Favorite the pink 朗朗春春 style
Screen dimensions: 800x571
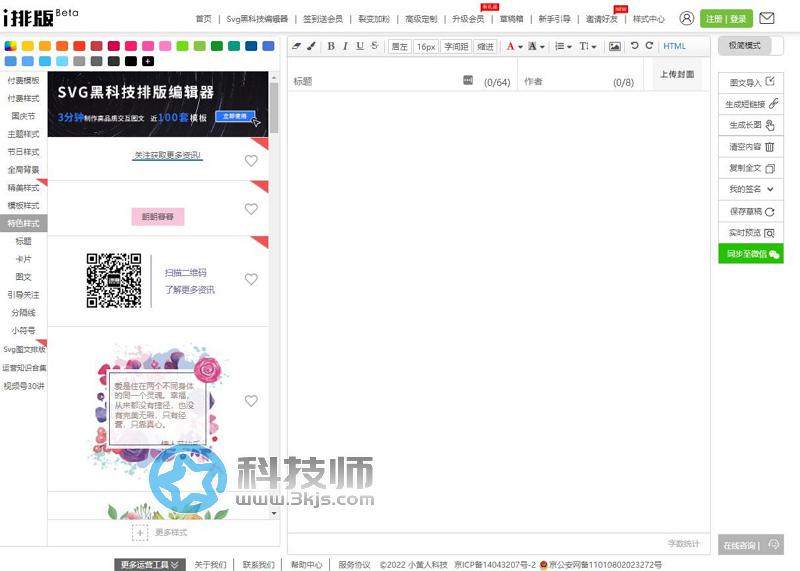click(x=251, y=209)
